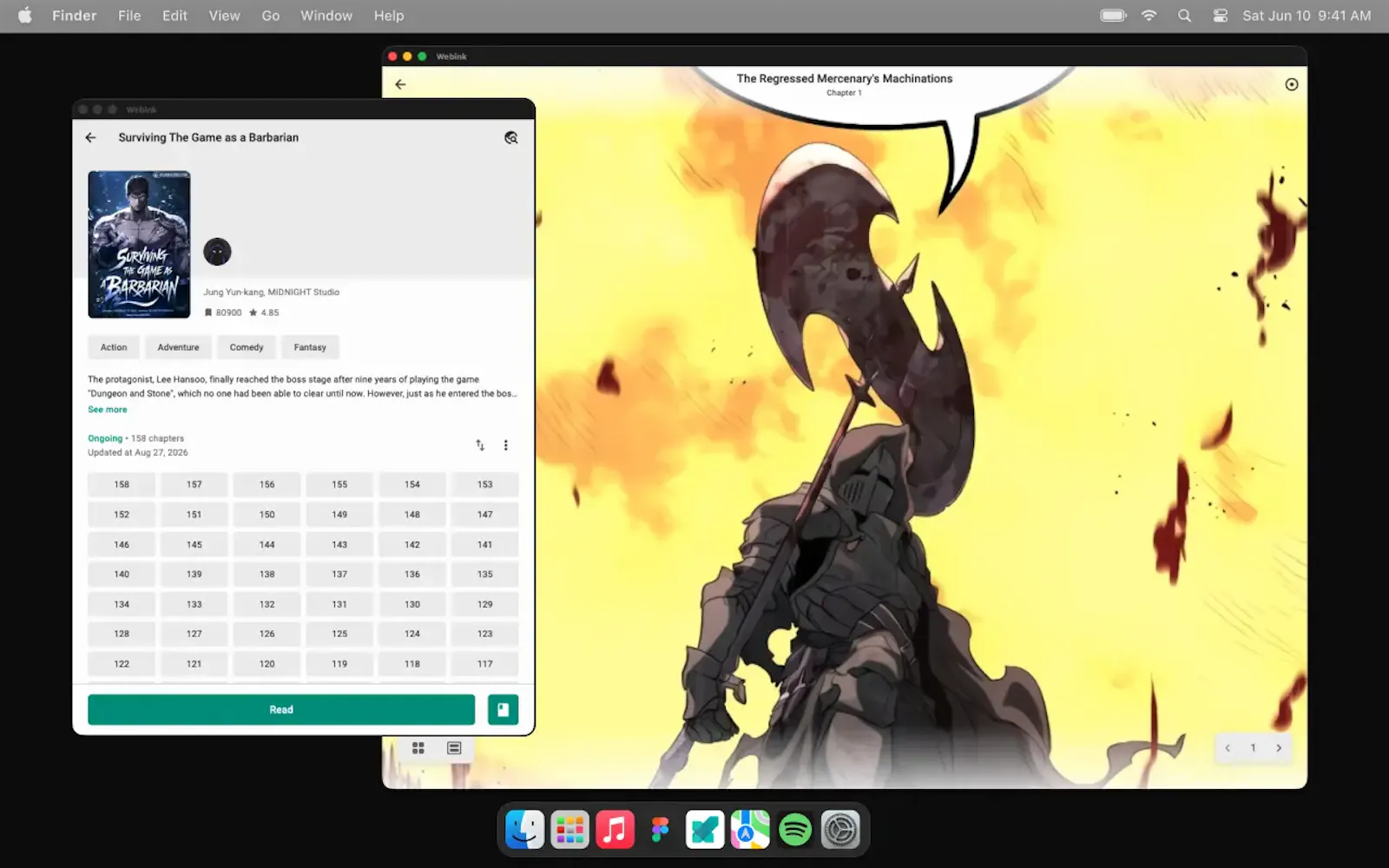Click the round source avatar icon
The image size is (1389, 868).
pyautogui.click(x=217, y=252)
